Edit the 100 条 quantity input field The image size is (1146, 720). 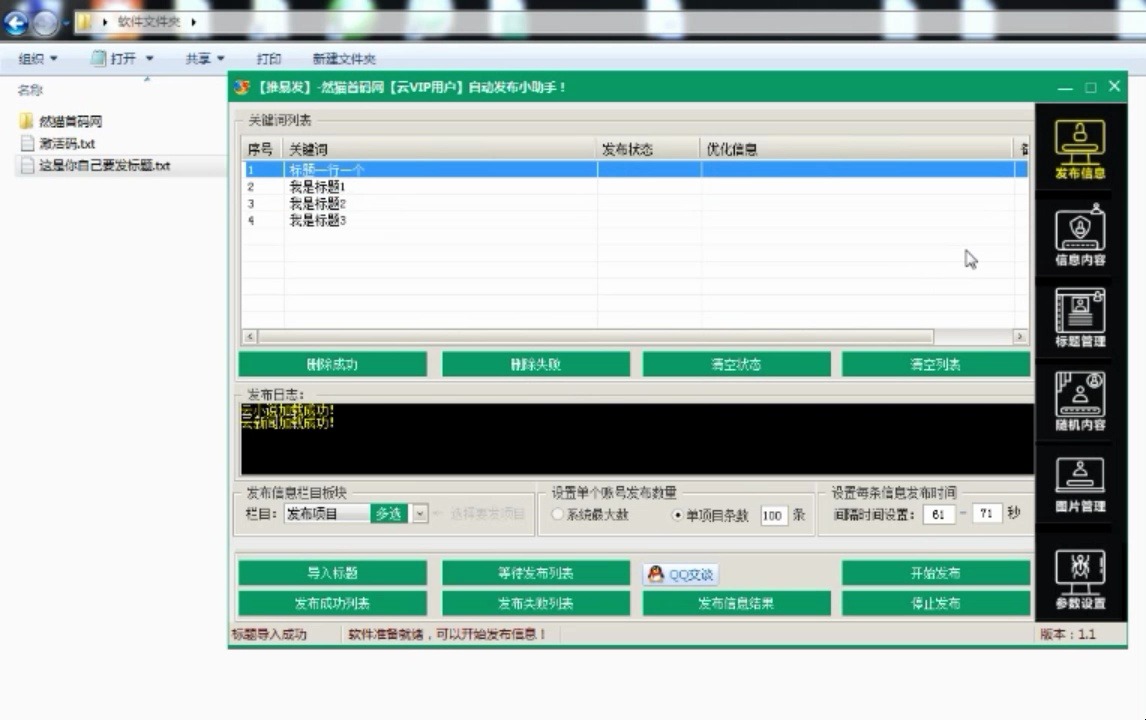[x=772, y=514]
